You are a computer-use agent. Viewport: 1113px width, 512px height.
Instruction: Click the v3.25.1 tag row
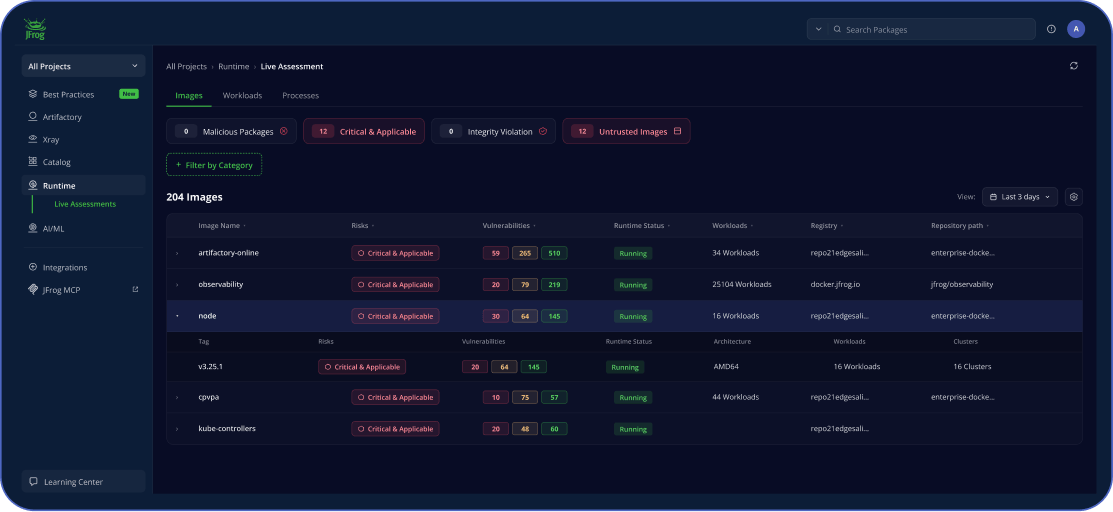(625, 367)
